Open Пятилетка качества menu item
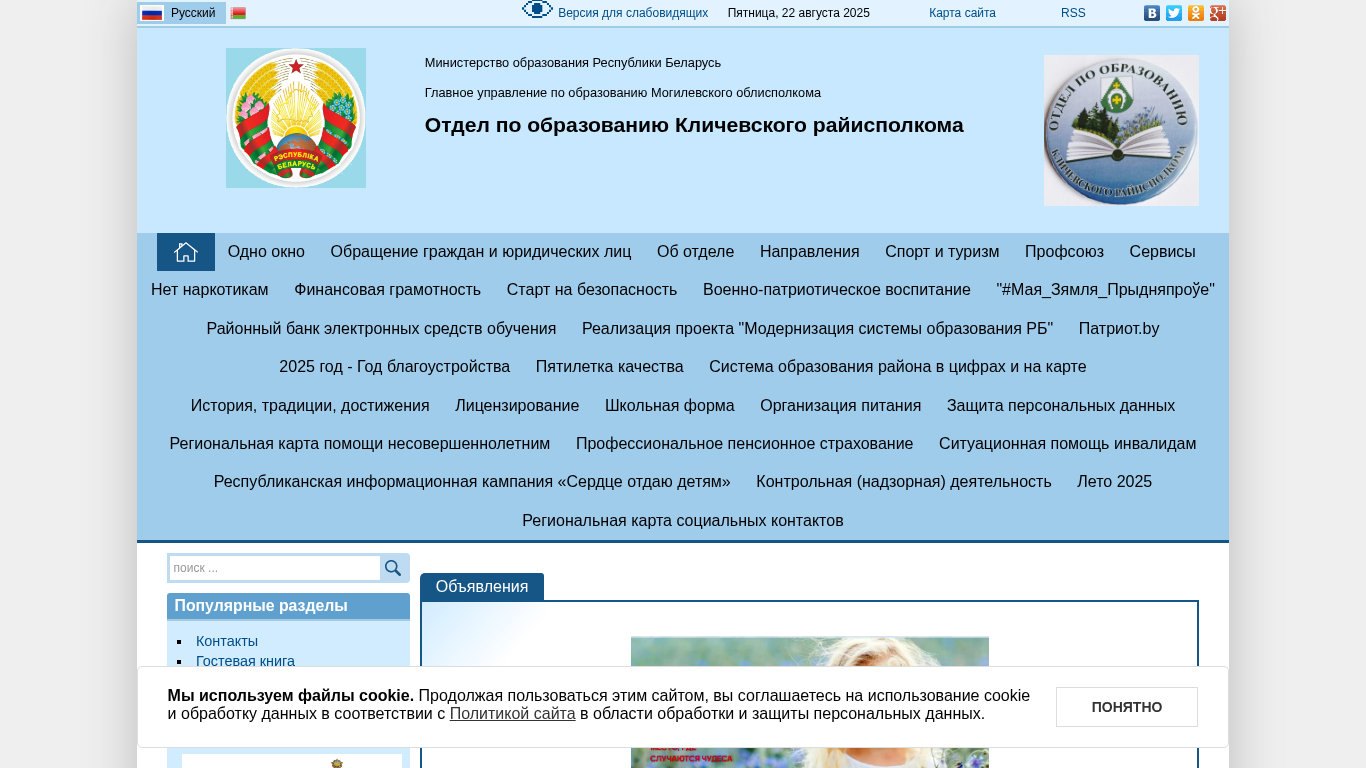This screenshot has height=768, width=1366. [610, 367]
